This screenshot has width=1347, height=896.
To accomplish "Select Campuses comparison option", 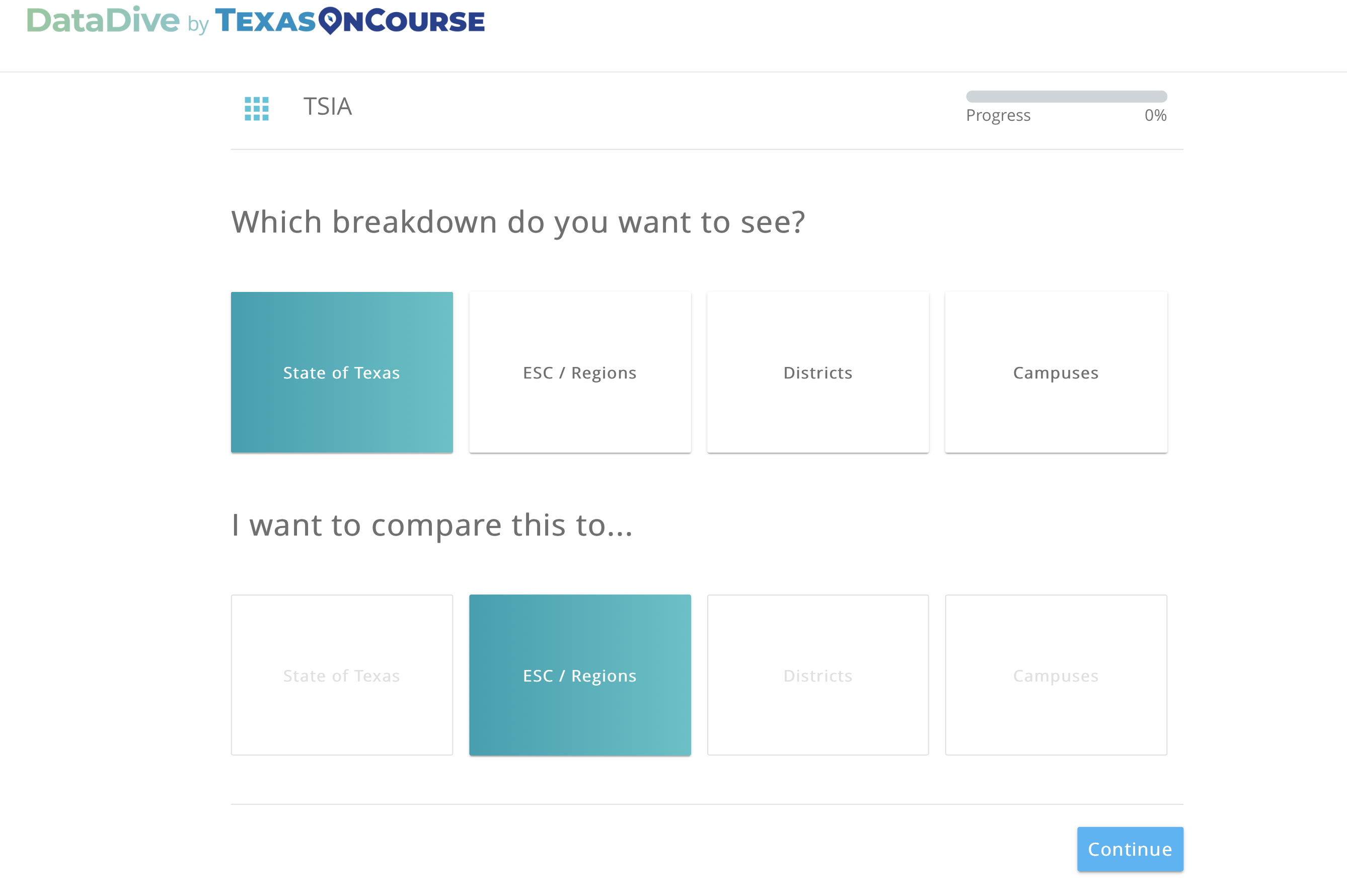I will click(1056, 675).
